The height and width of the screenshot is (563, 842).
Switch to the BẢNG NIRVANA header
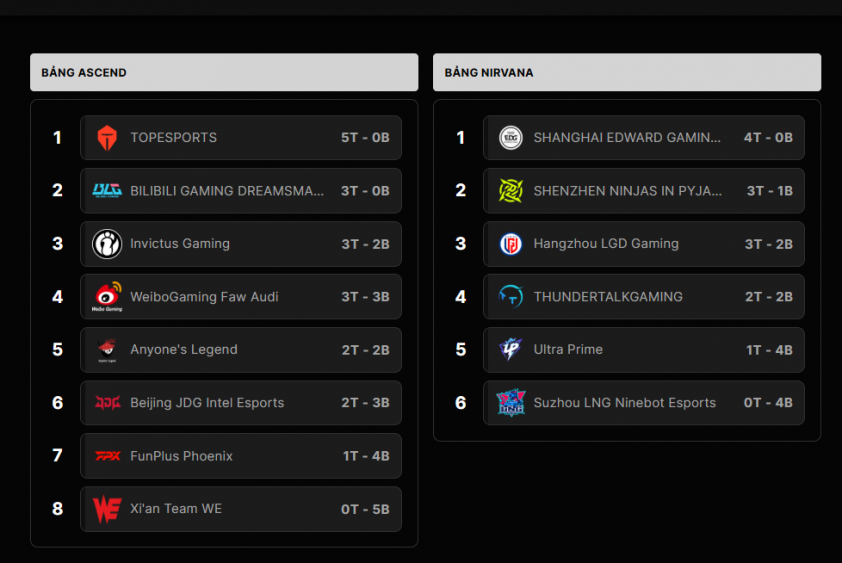pyautogui.click(x=627, y=73)
